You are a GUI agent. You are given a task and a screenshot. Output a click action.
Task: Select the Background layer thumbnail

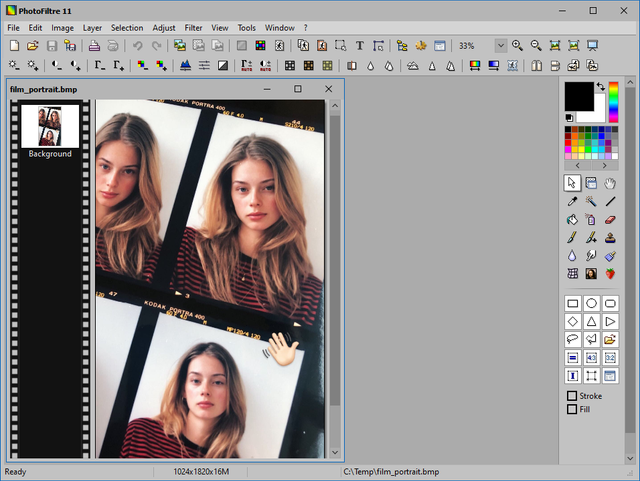(x=50, y=127)
